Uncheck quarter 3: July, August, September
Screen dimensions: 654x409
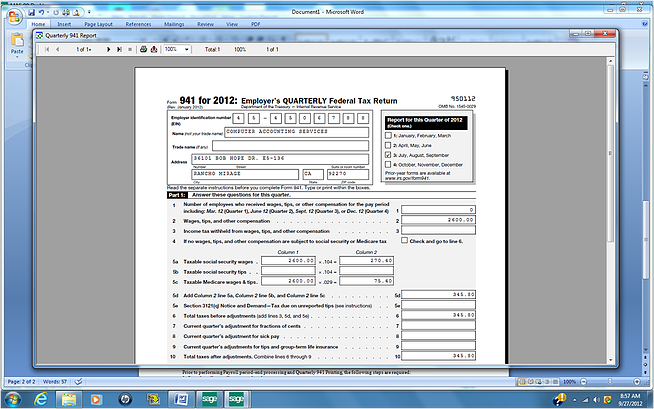[x=388, y=155]
